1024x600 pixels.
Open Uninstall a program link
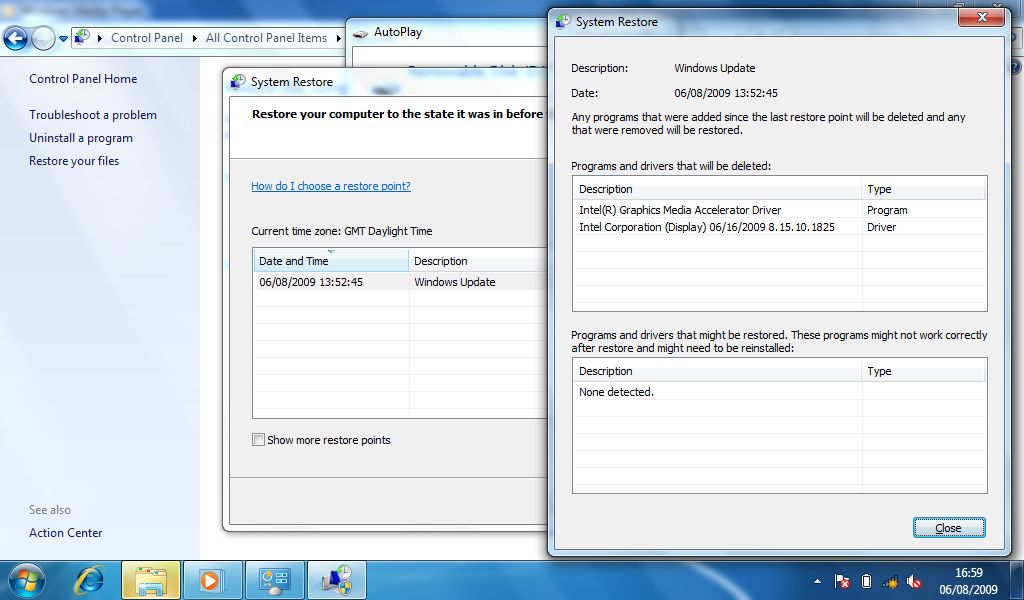[81, 138]
